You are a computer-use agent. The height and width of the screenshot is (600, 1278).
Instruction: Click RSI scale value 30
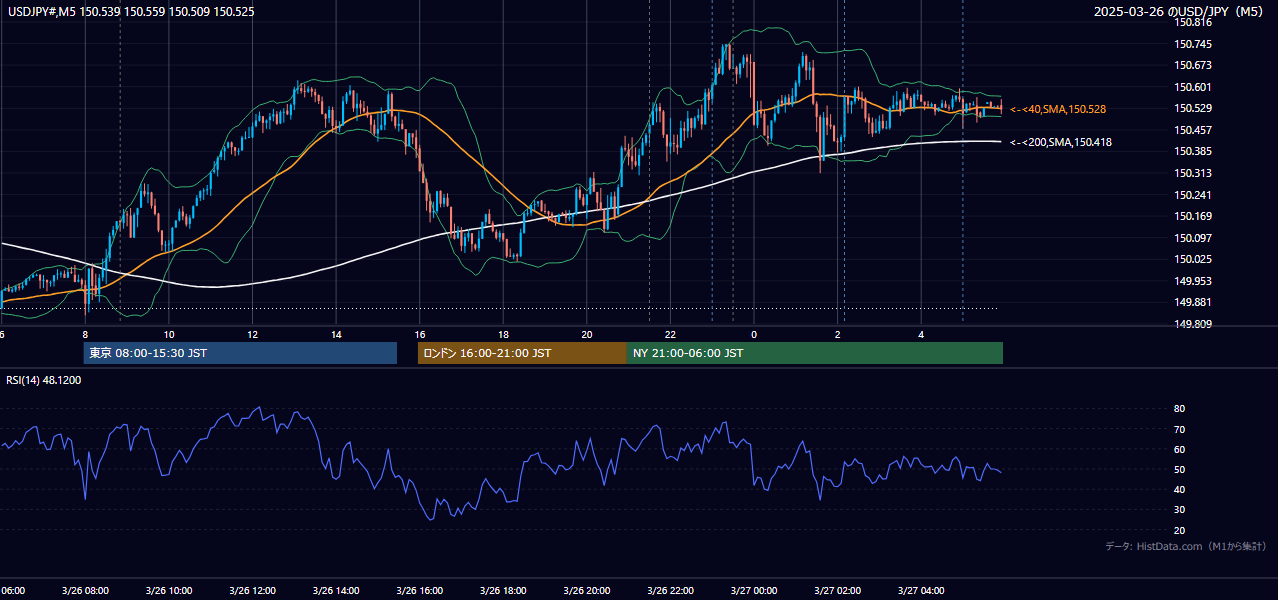(x=1179, y=510)
